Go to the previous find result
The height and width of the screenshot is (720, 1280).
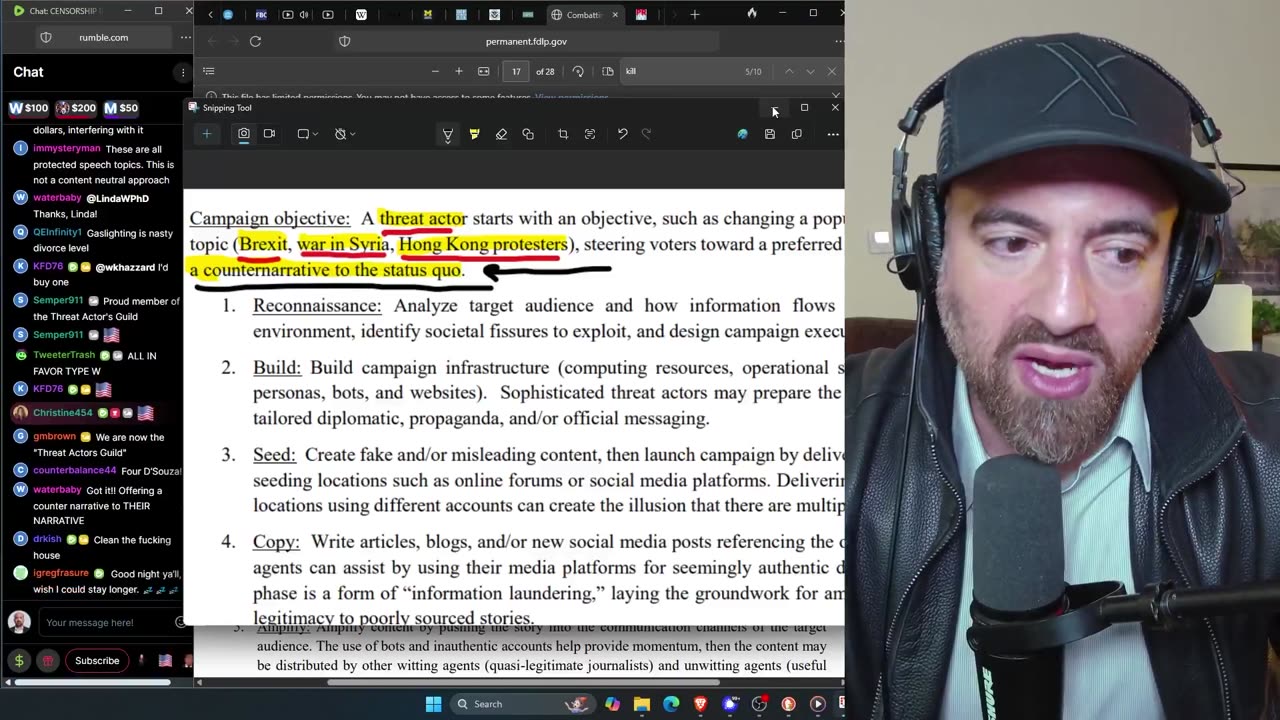[x=789, y=71]
